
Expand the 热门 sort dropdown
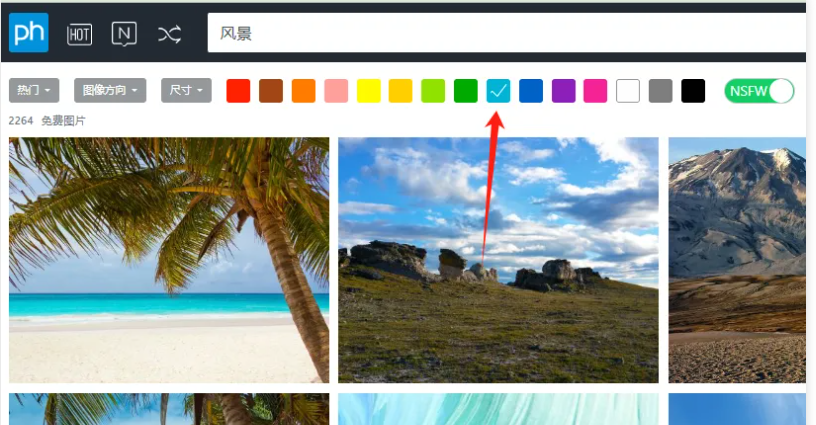34,91
